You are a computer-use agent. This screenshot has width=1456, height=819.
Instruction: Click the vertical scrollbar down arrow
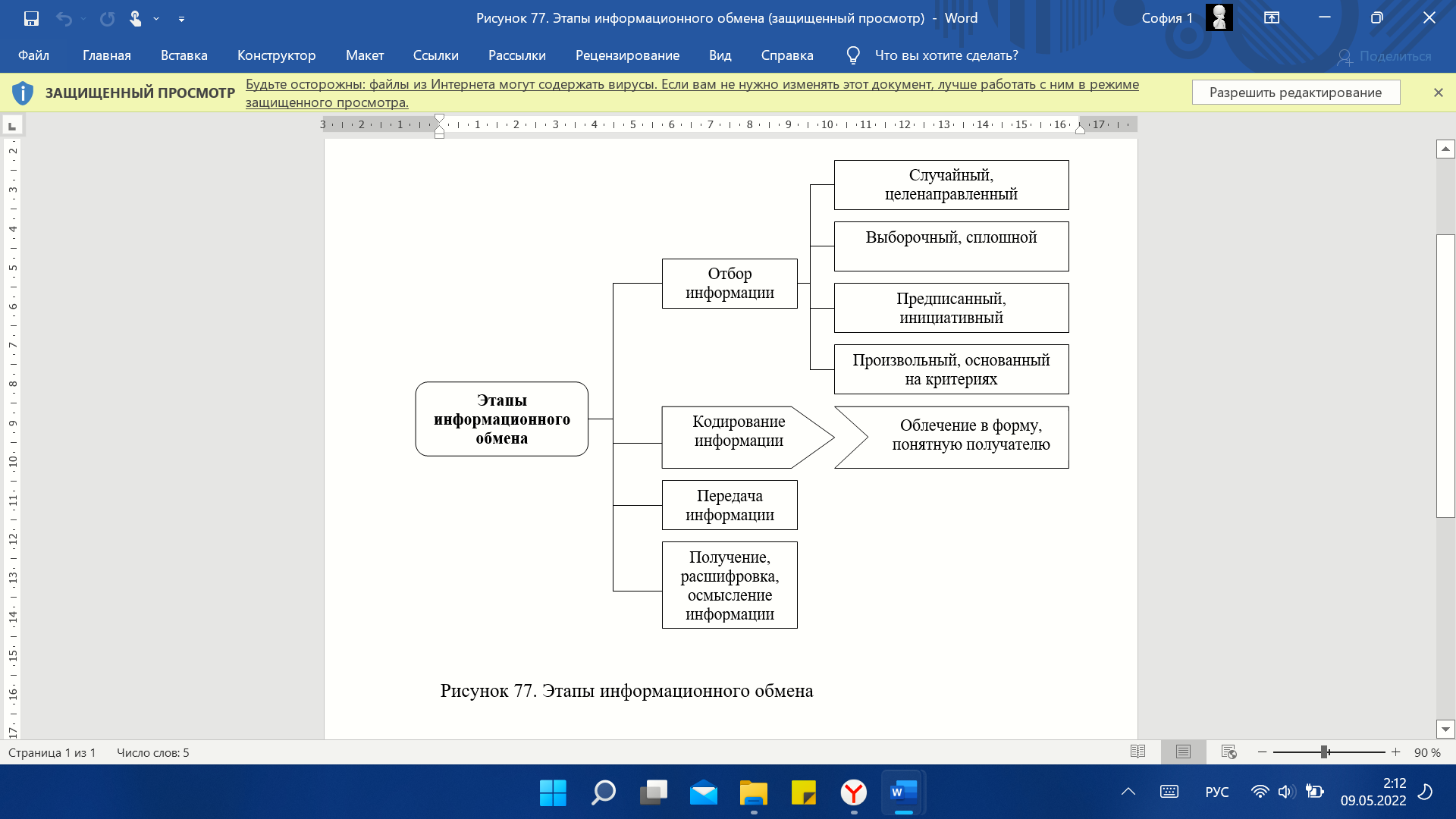click(x=1445, y=729)
